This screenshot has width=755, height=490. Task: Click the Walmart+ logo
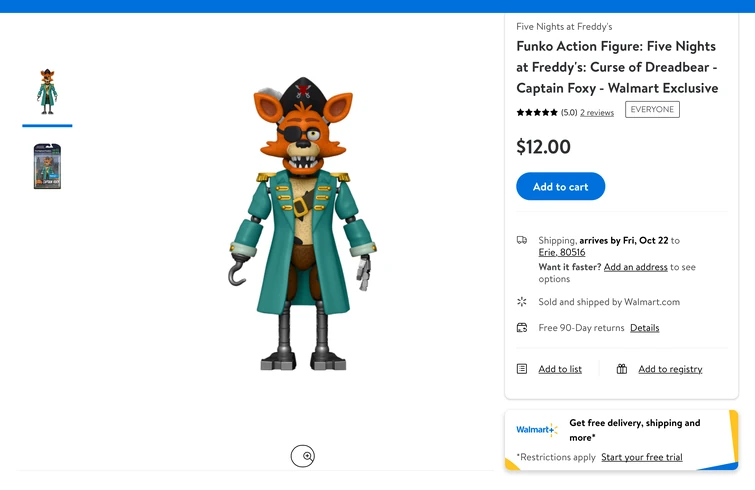[536, 430]
